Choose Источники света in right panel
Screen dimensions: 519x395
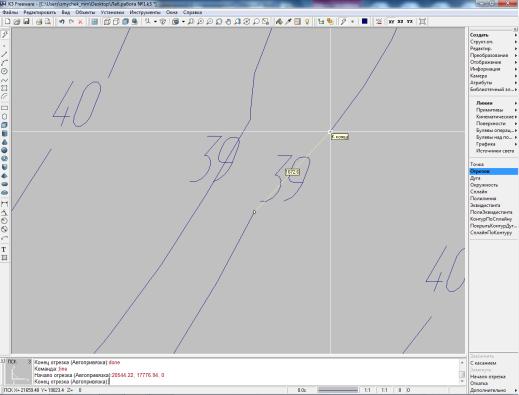coord(495,151)
